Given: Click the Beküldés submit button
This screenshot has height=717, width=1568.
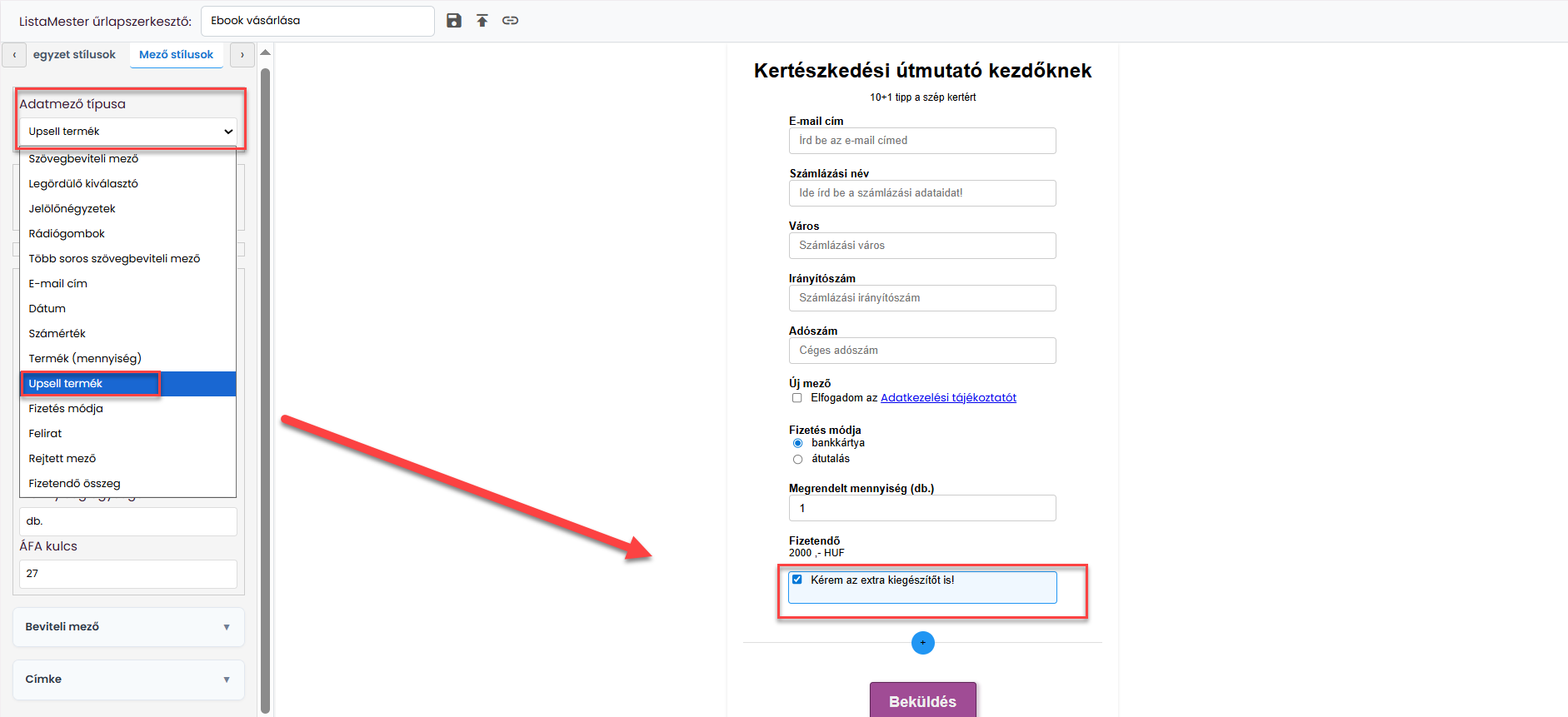Looking at the screenshot, I should pos(922,700).
